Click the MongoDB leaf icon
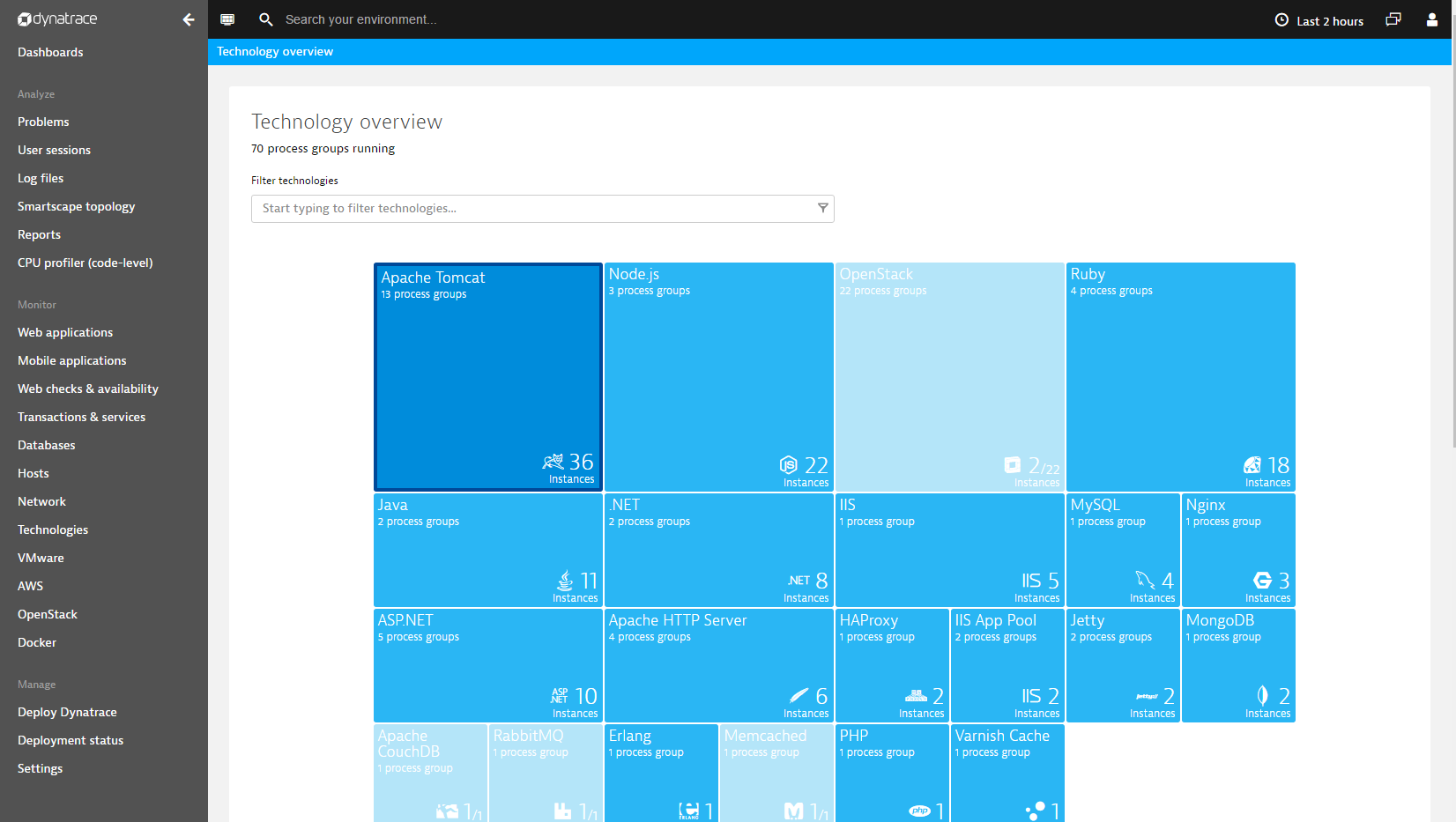This screenshot has width=1456, height=822. coord(1262,696)
